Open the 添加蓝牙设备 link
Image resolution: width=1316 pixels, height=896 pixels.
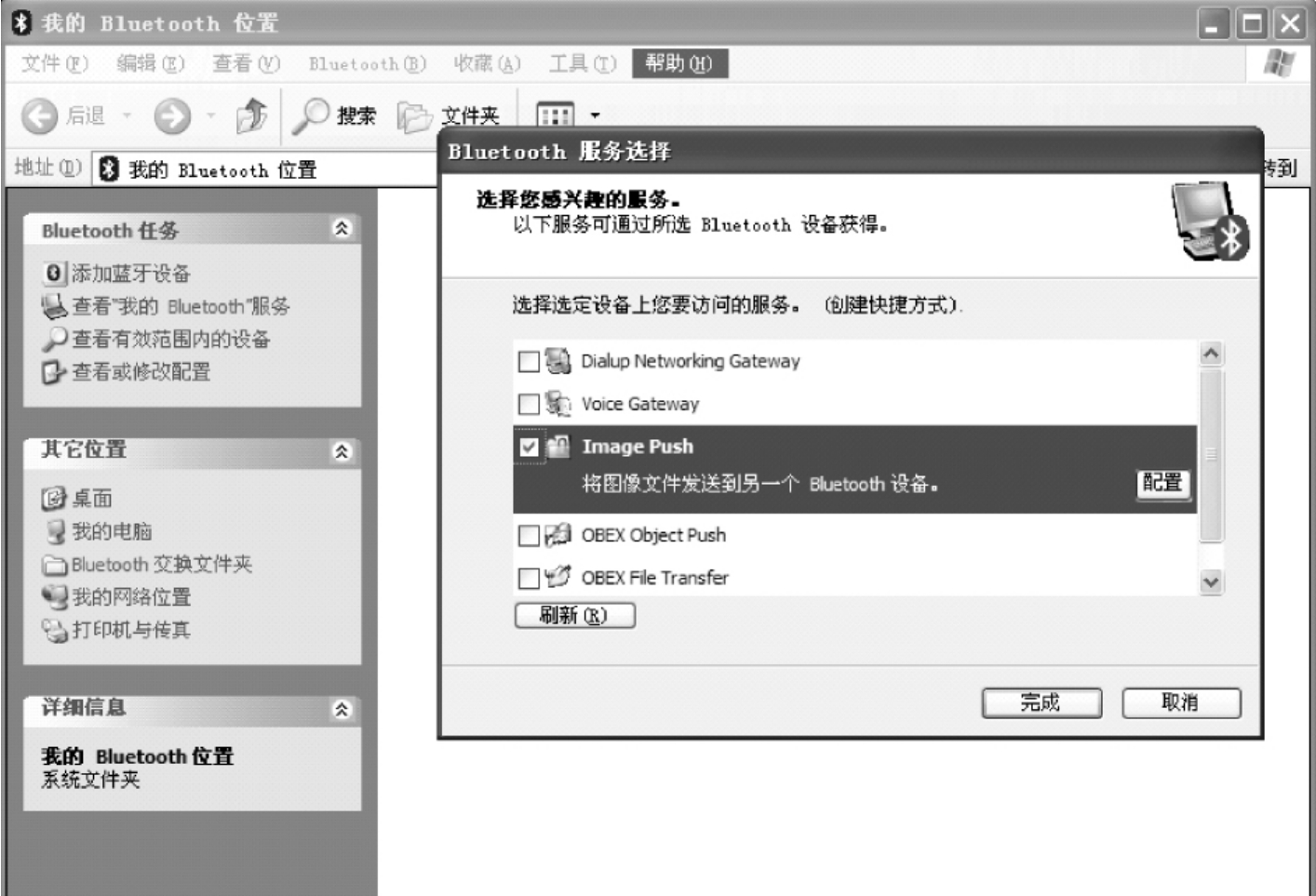coord(131,273)
